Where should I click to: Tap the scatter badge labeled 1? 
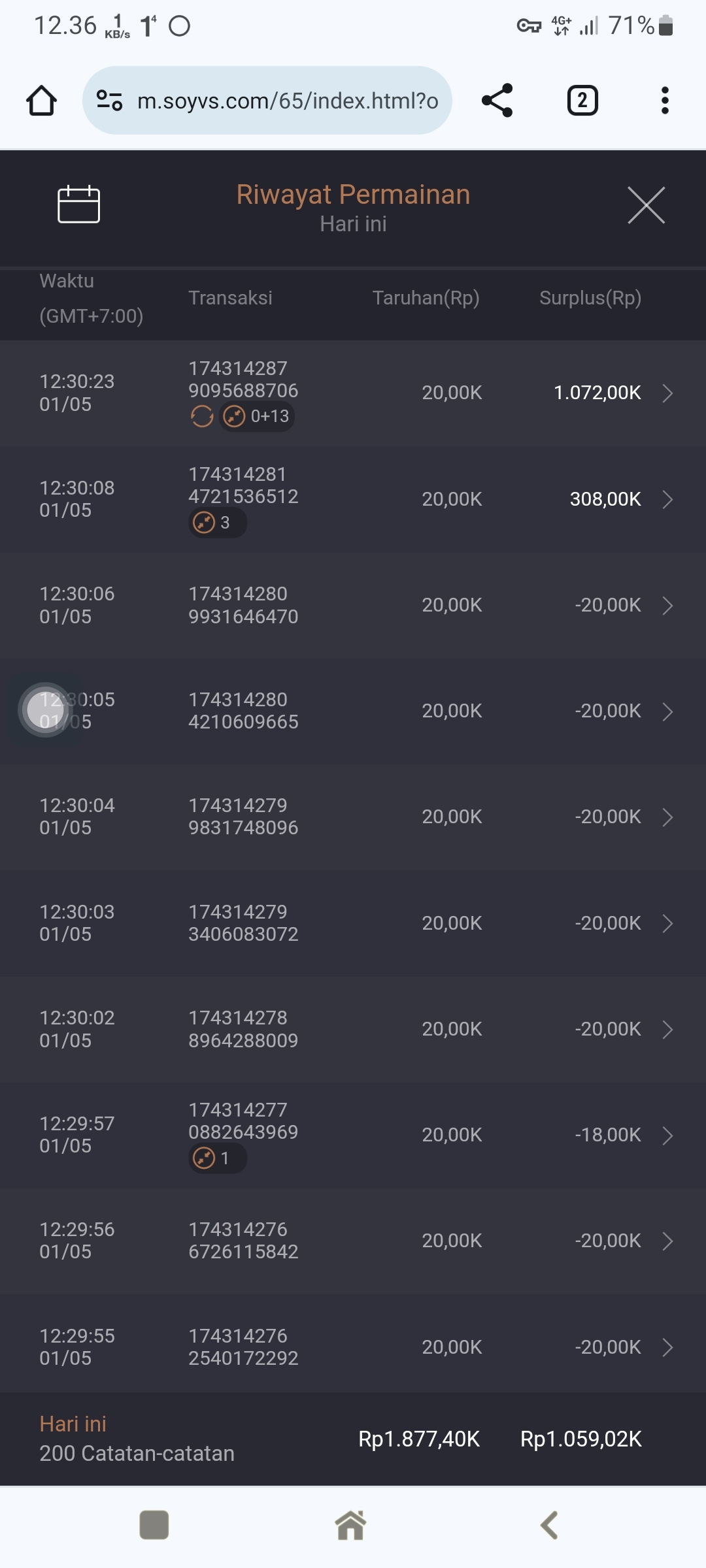pyautogui.click(x=217, y=1158)
